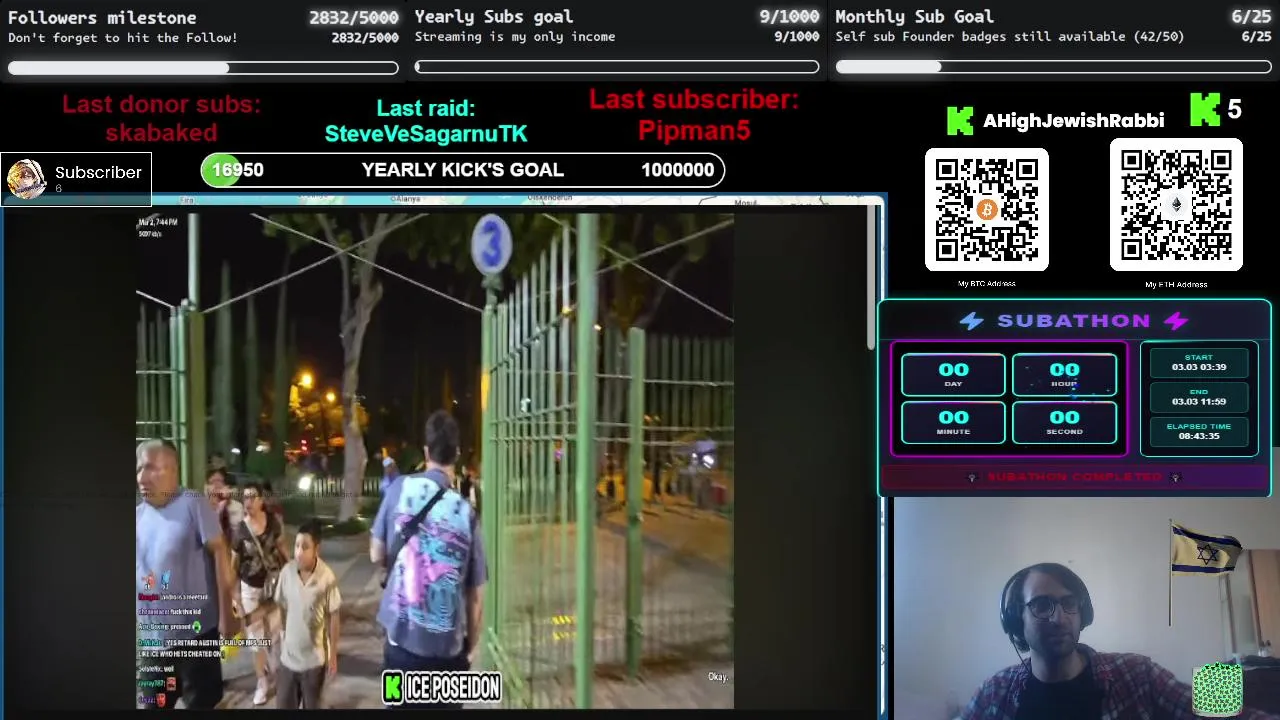Click the blue number 3 sign in video
1280x720 pixels.
tap(491, 244)
